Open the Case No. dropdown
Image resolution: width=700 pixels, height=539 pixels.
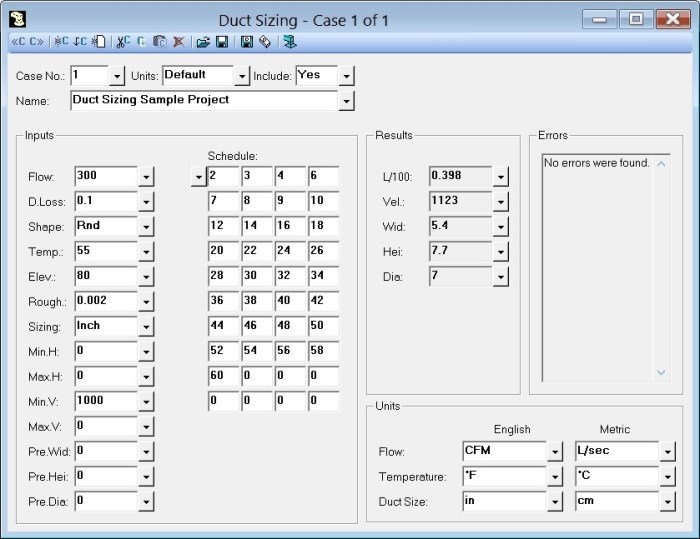[x=117, y=76]
